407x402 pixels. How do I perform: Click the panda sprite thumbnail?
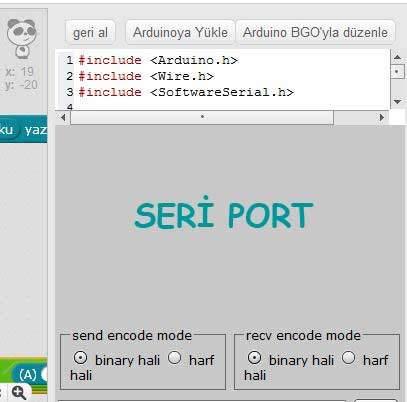pyautogui.click(x=22, y=38)
